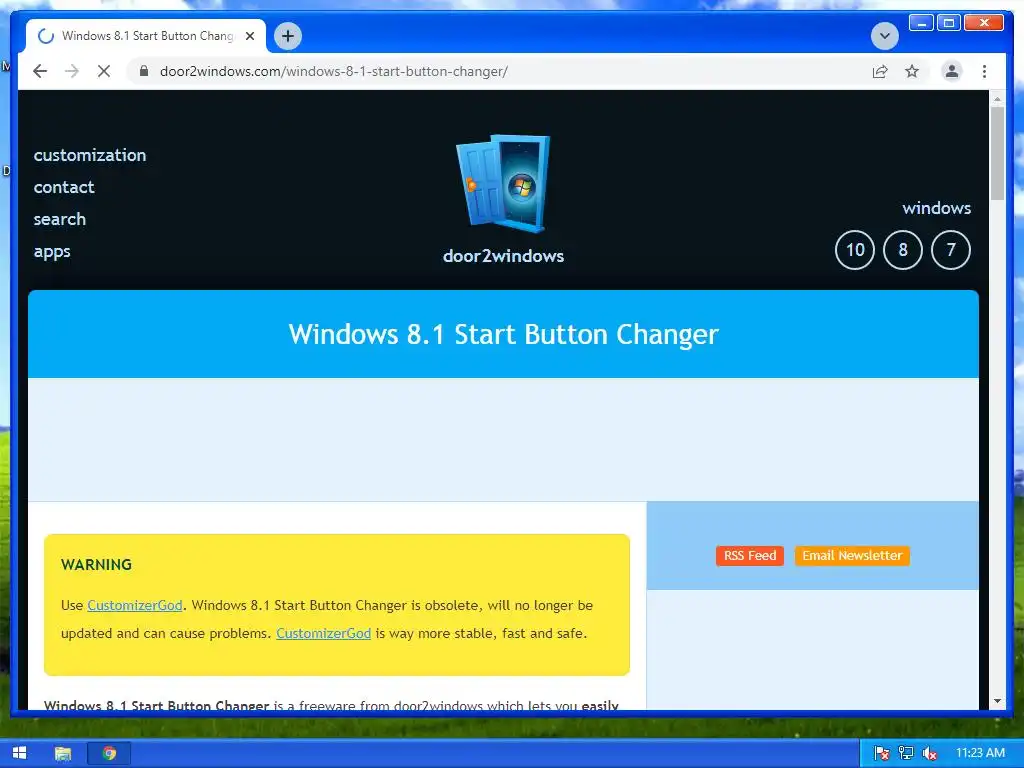Click the muted volume tray icon
This screenshot has width=1024, height=768.
929,753
